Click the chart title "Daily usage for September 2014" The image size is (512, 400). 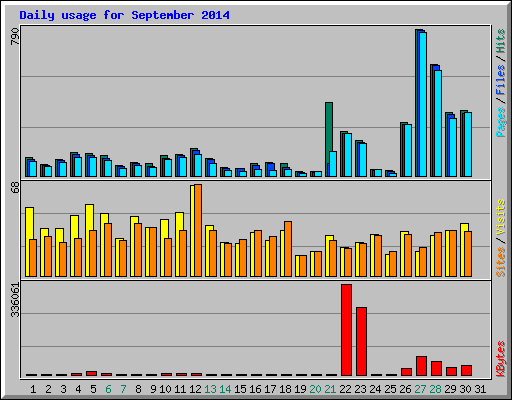[x=124, y=15]
